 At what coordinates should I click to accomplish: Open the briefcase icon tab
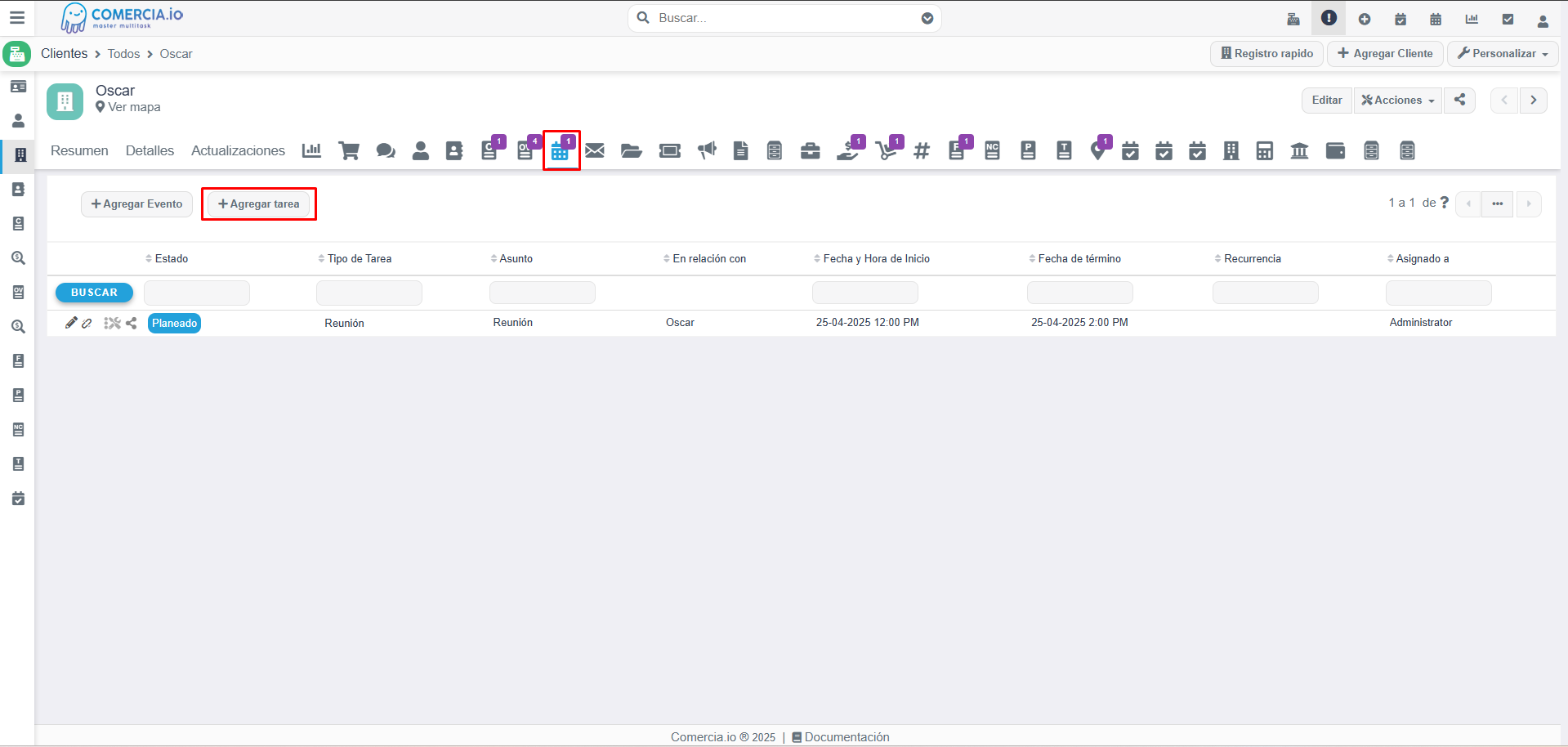click(x=810, y=151)
